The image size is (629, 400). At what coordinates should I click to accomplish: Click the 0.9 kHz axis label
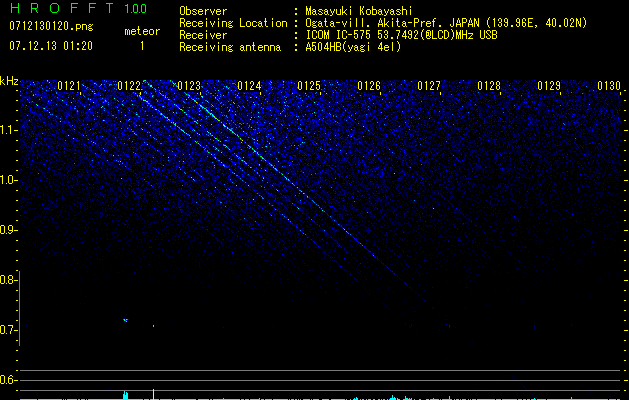pyautogui.click(x=8, y=230)
